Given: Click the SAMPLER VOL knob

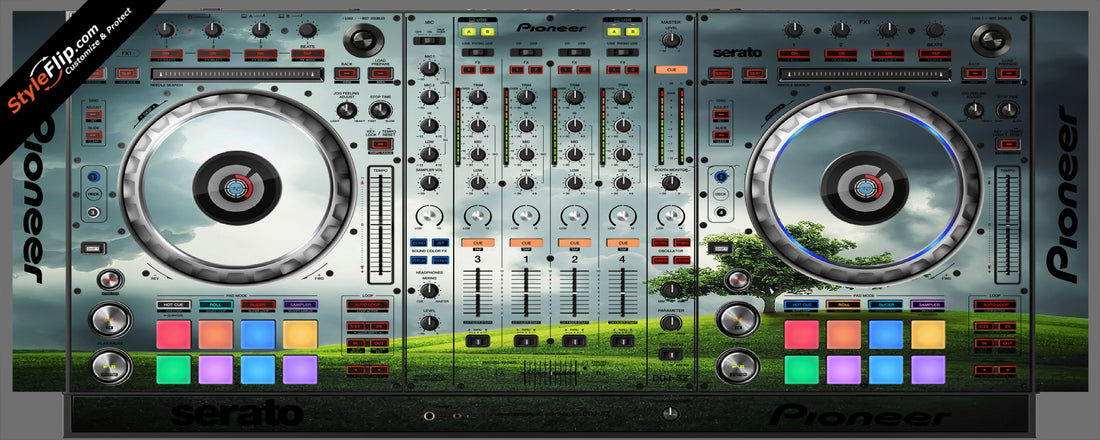Looking at the screenshot, I should tap(429, 183).
